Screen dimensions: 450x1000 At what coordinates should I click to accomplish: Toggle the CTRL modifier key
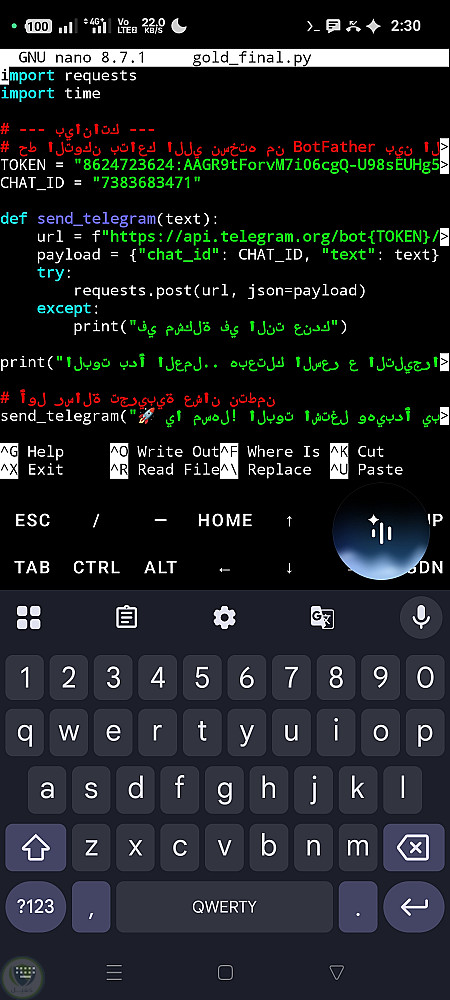point(96,567)
